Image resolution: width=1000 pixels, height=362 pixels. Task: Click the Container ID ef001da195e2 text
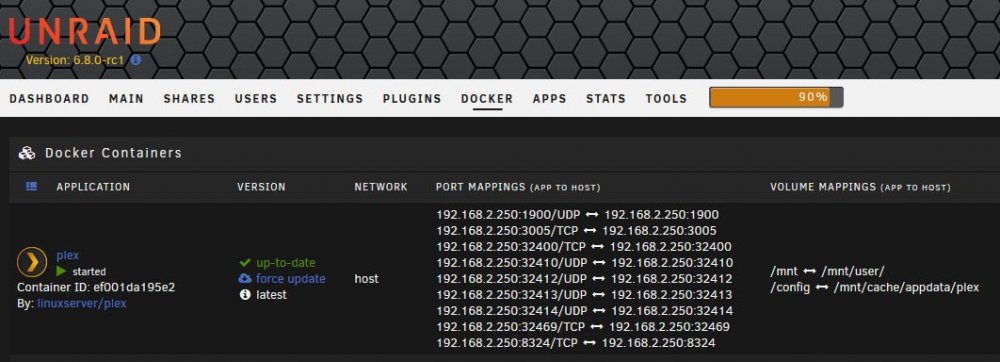pos(96,287)
